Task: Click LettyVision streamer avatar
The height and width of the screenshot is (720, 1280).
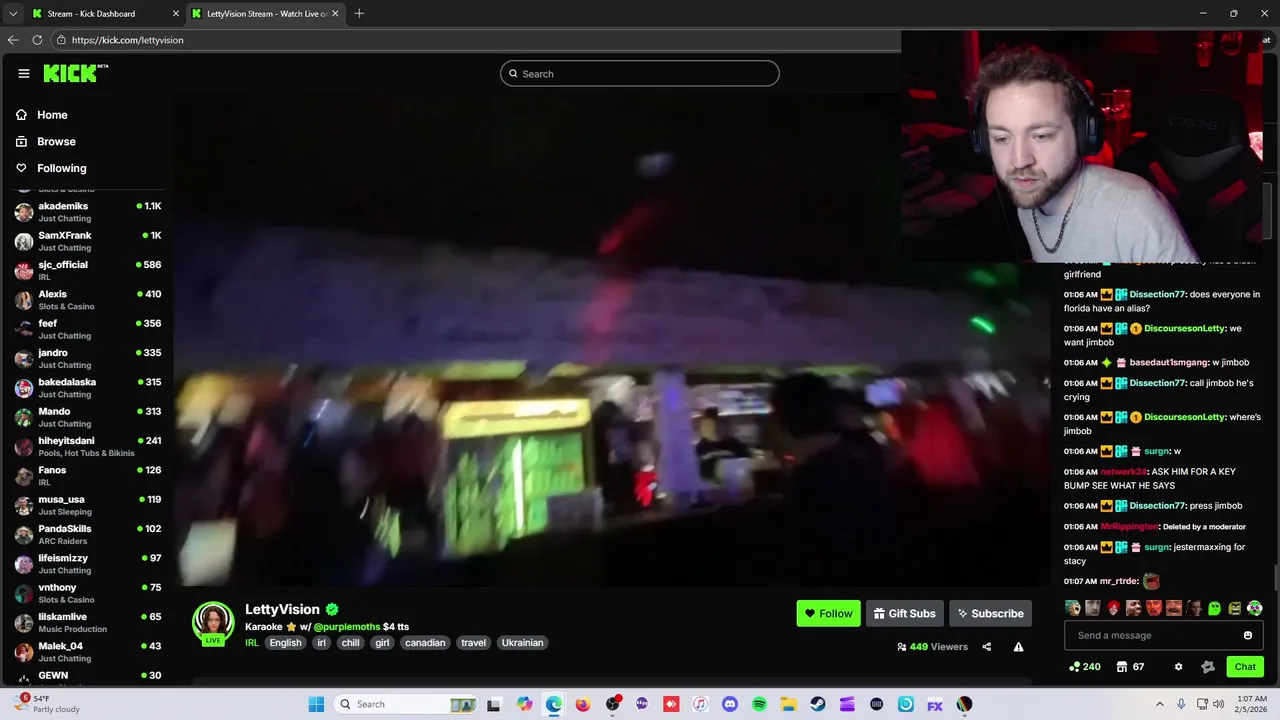Action: coord(213,622)
